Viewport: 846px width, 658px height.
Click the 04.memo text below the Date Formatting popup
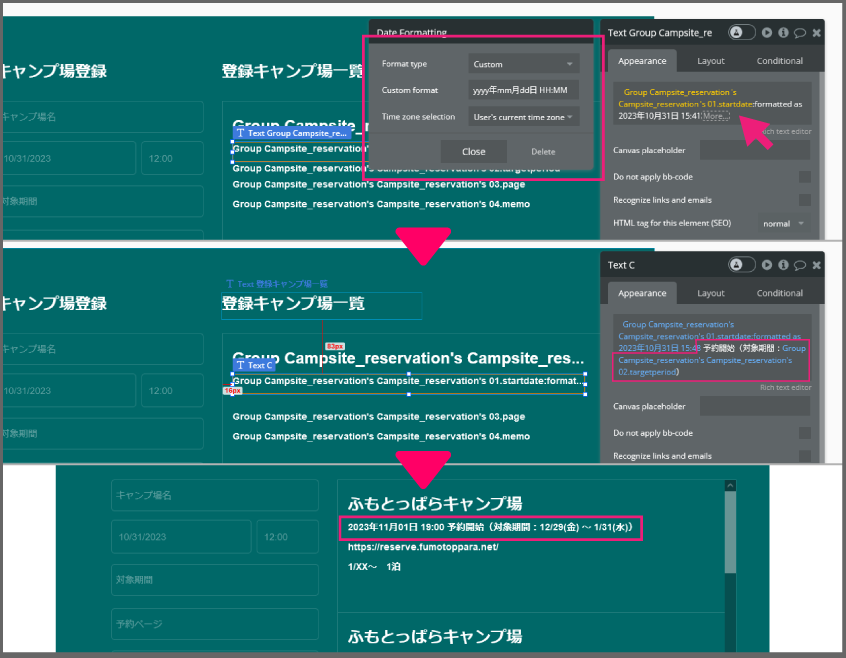381,204
